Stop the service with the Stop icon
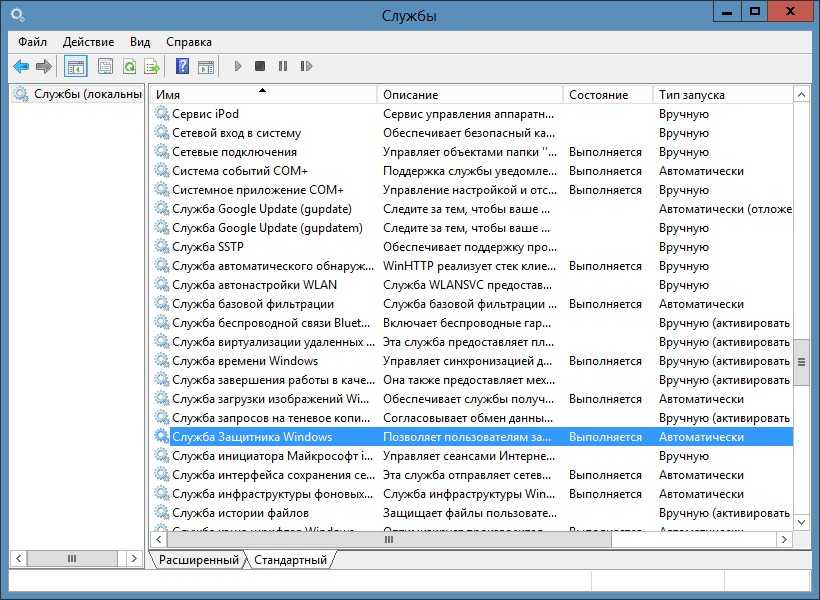 tap(260, 67)
